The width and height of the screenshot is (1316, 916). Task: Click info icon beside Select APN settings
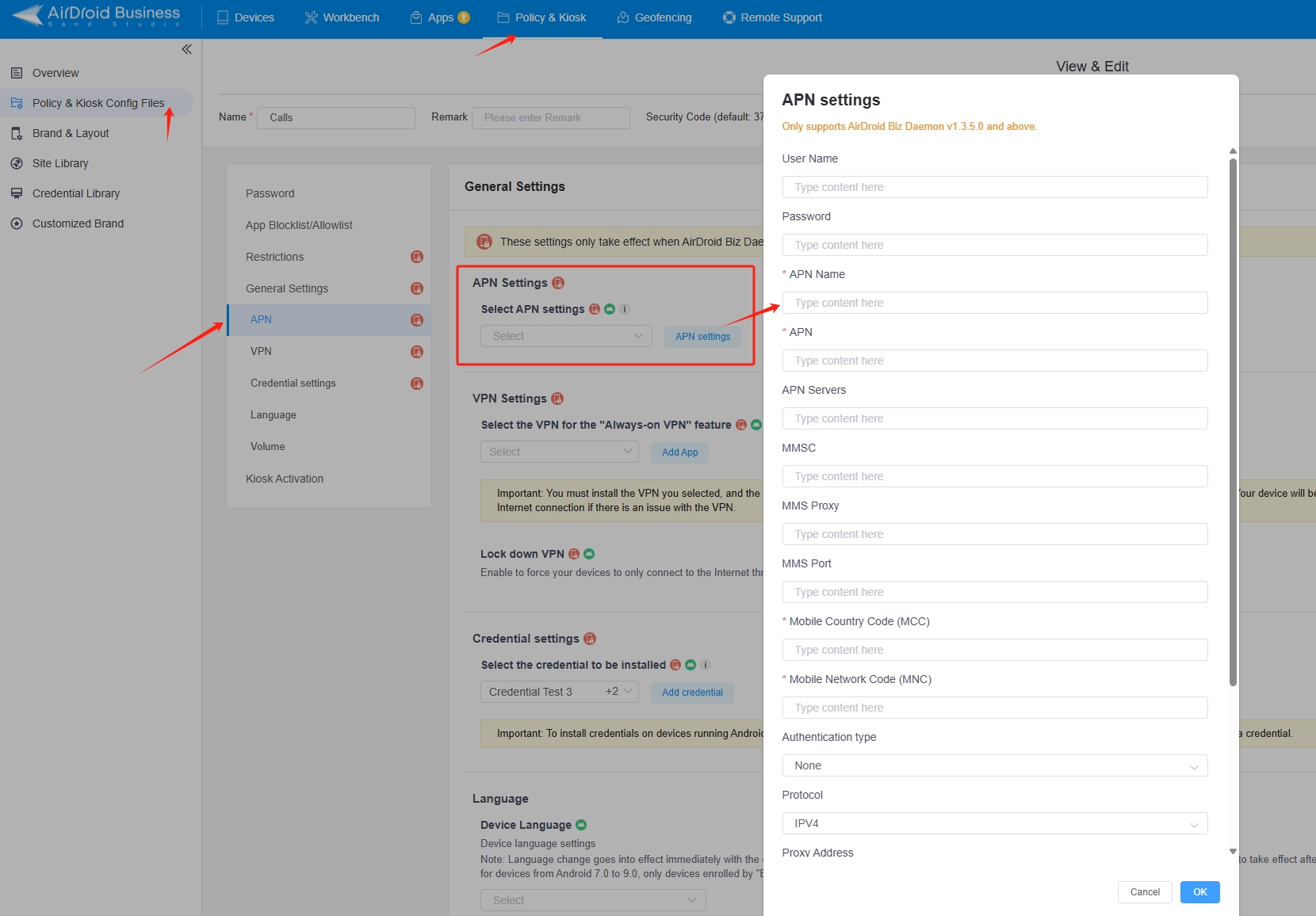[x=625, y=309]
